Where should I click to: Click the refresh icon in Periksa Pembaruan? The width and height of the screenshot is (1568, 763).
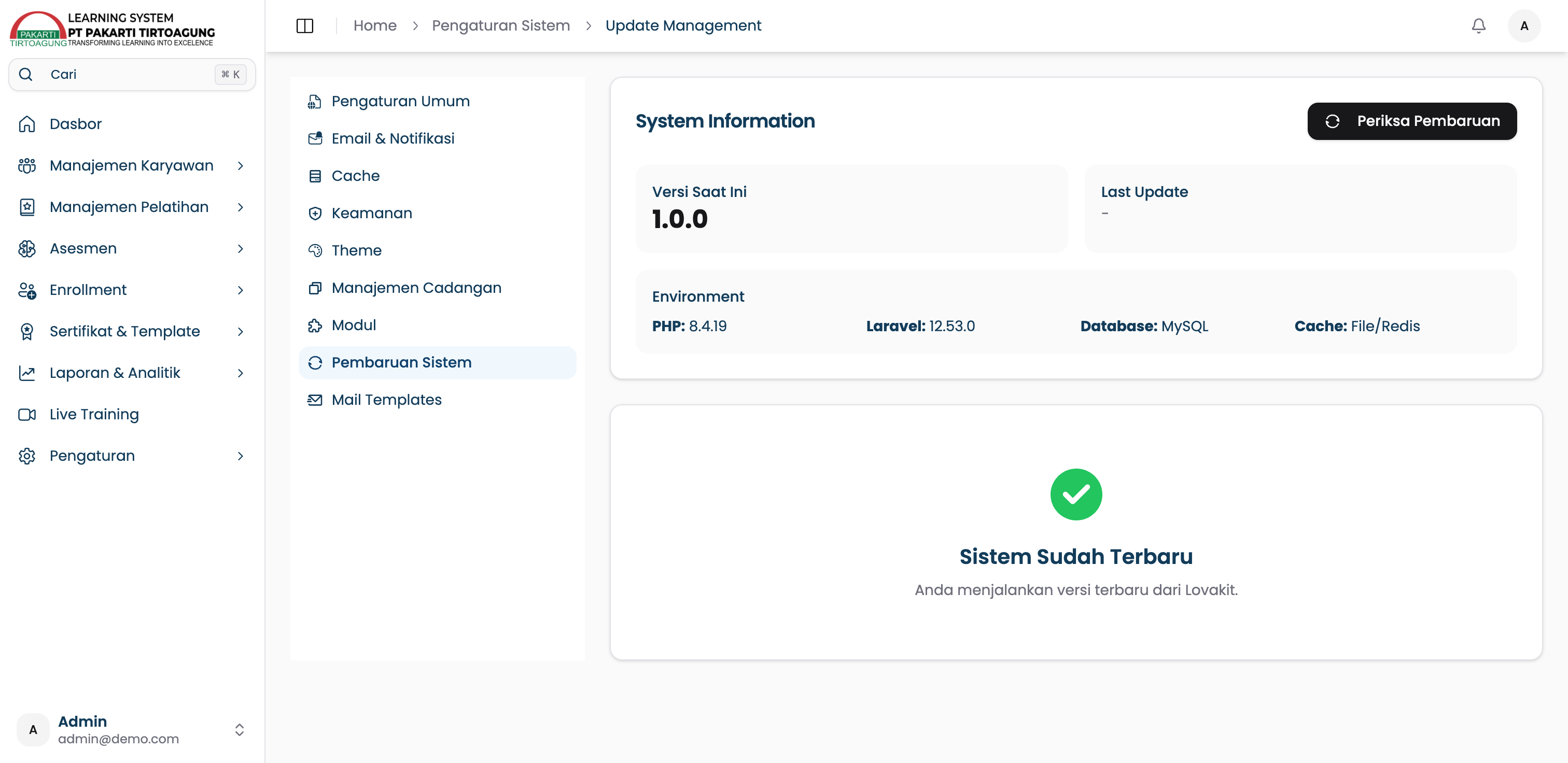1332,122
